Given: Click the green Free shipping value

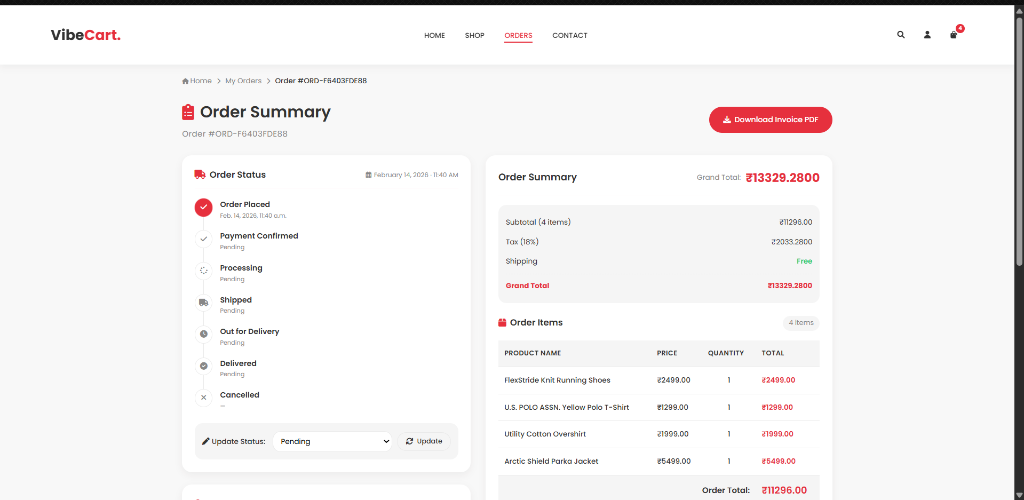Looking at the screenshot, I should click(804, 261).
